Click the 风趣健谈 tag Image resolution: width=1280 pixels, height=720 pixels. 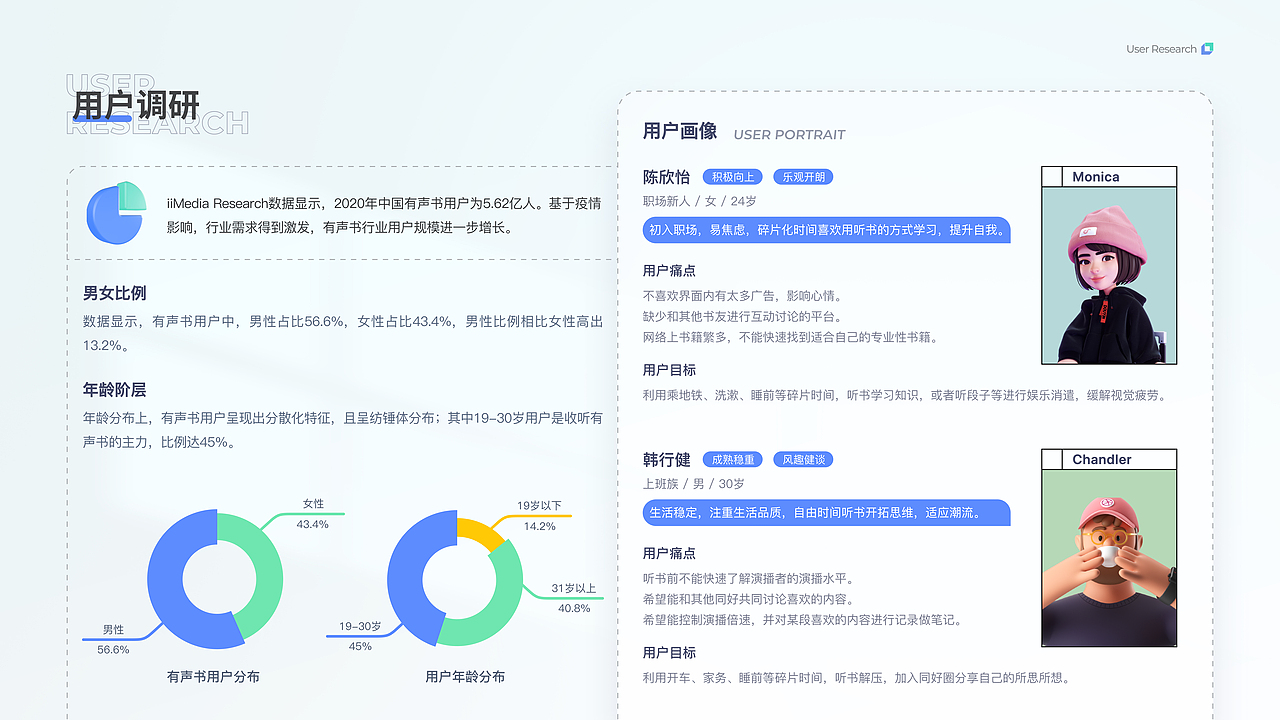pos(803,460)
